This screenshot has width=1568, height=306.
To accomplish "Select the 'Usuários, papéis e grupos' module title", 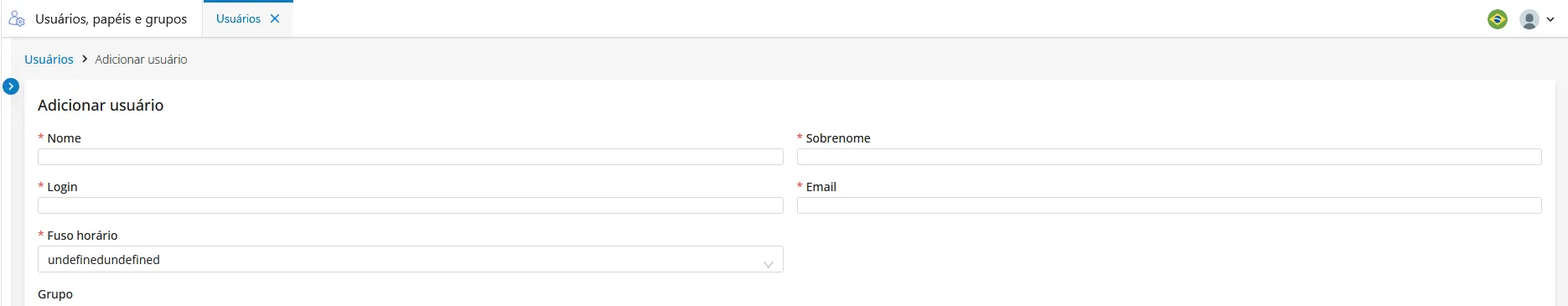I will tap(111, 18).
